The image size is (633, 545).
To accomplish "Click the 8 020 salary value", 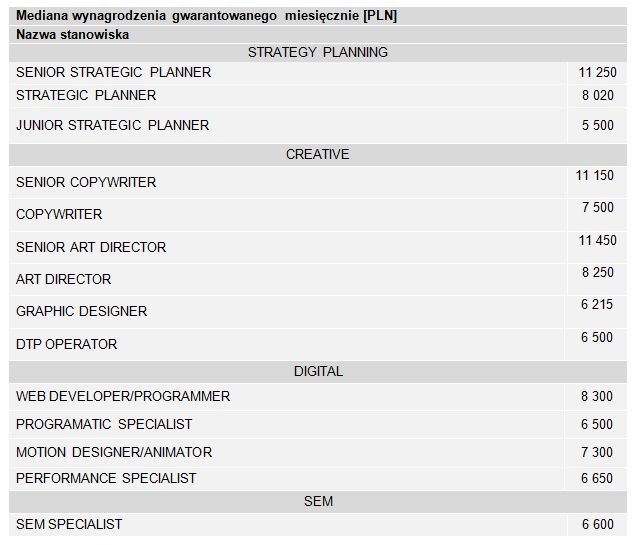I will click(x=596, y=95).
